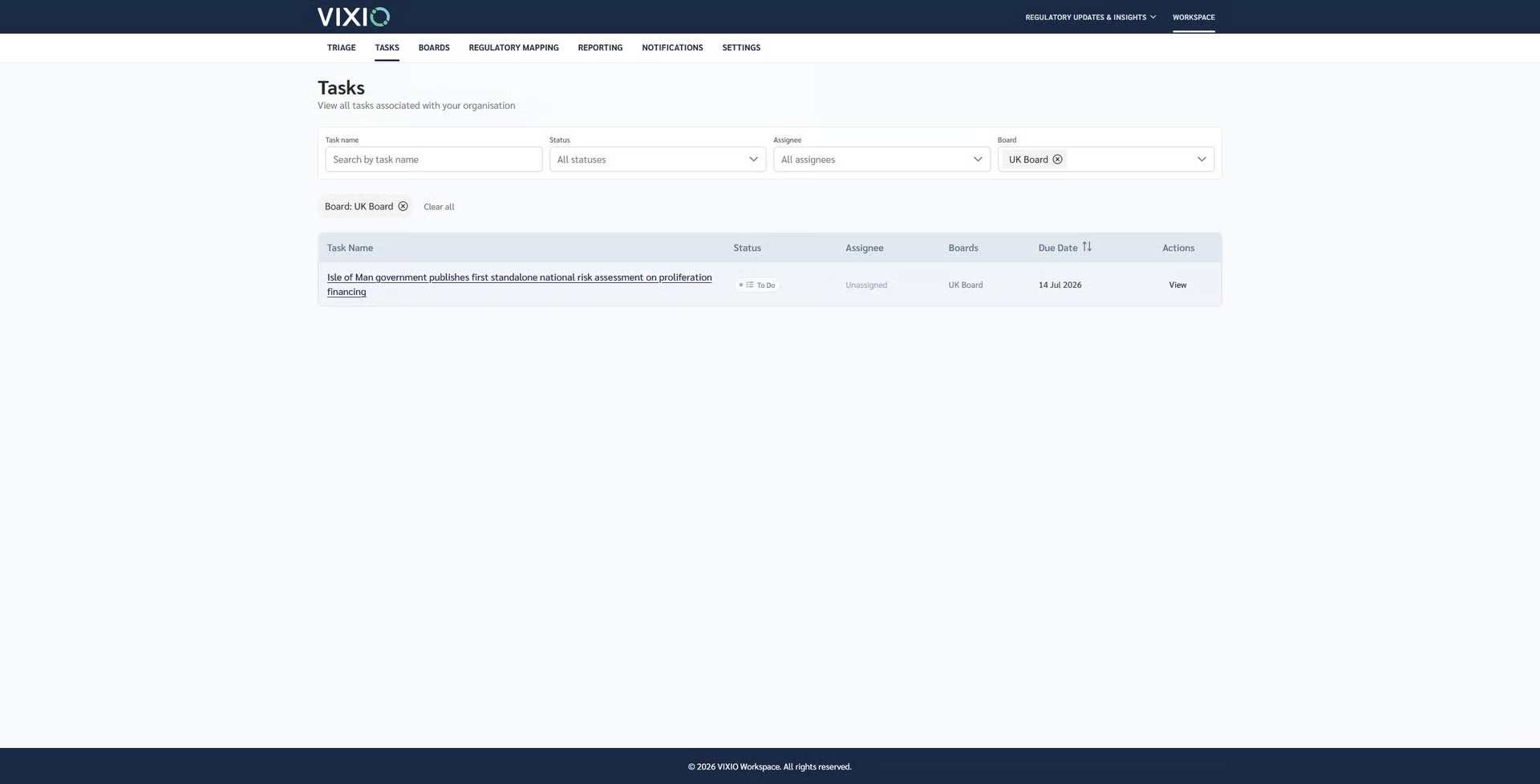
Task: Expand Regulatory Updates & Insights menu
Action: (1091, 17)
